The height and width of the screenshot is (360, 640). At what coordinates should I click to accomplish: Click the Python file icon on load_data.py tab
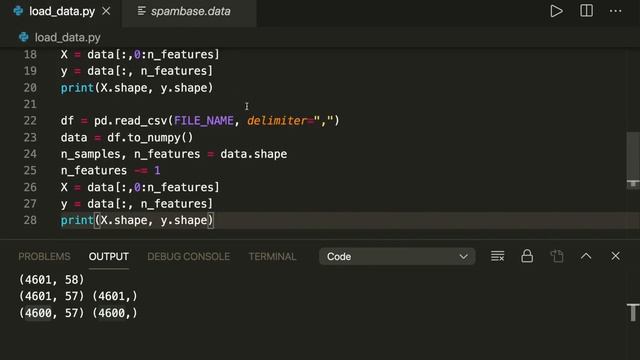18,11
